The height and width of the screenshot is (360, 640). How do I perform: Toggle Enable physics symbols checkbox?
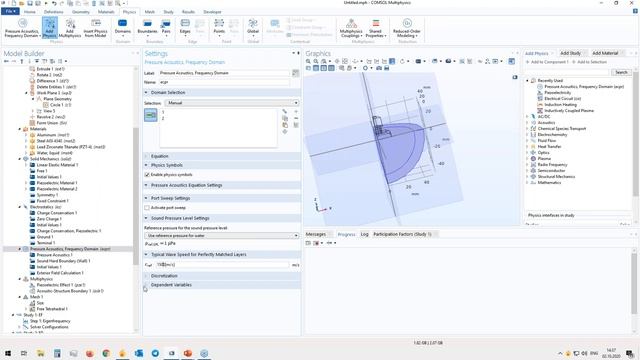pyautogui.click(x=147, y=175)
